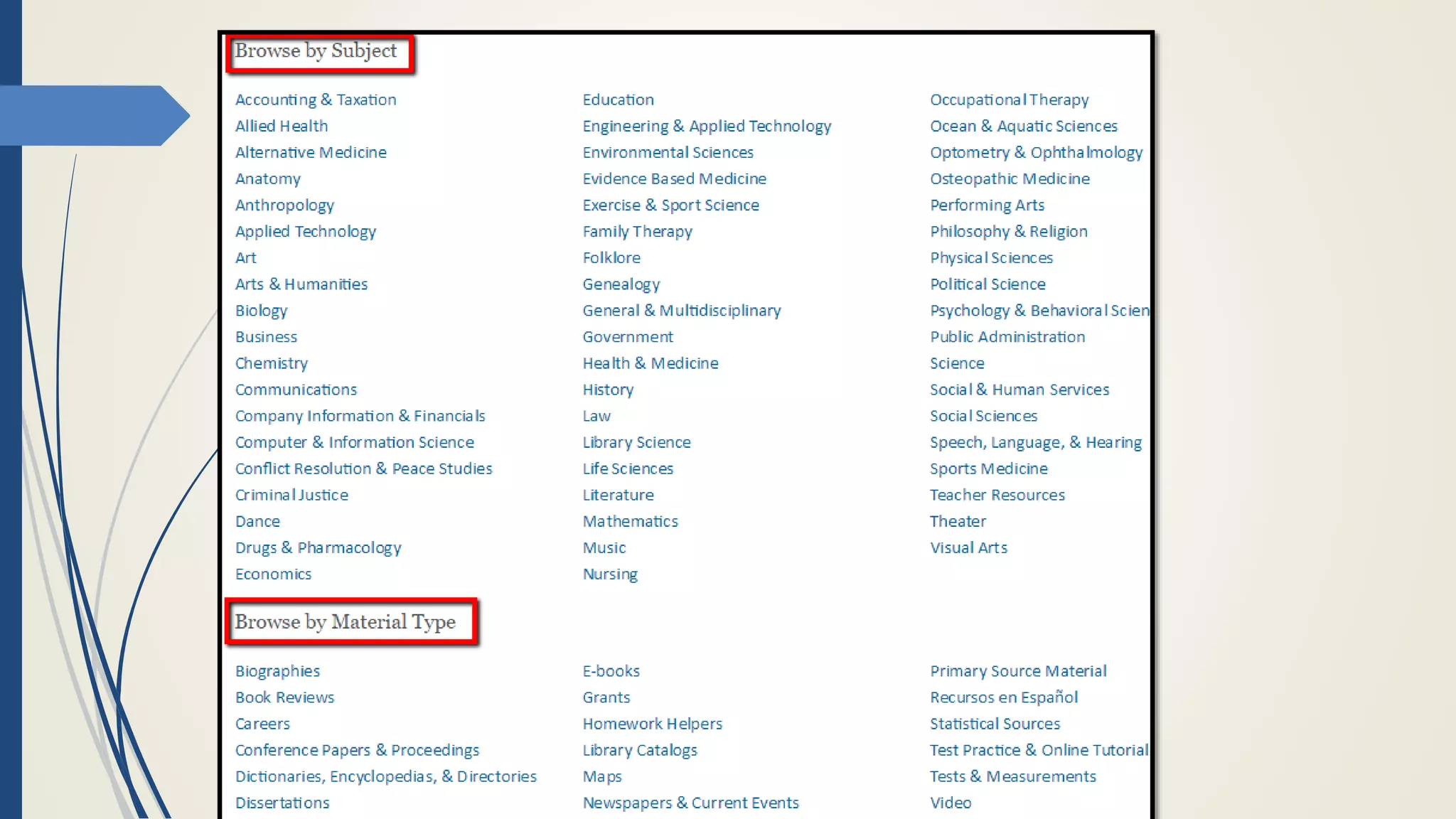Open Social & Human Services link
This screenshot has width=1456, height=819.
click(x=1019, y=390)
